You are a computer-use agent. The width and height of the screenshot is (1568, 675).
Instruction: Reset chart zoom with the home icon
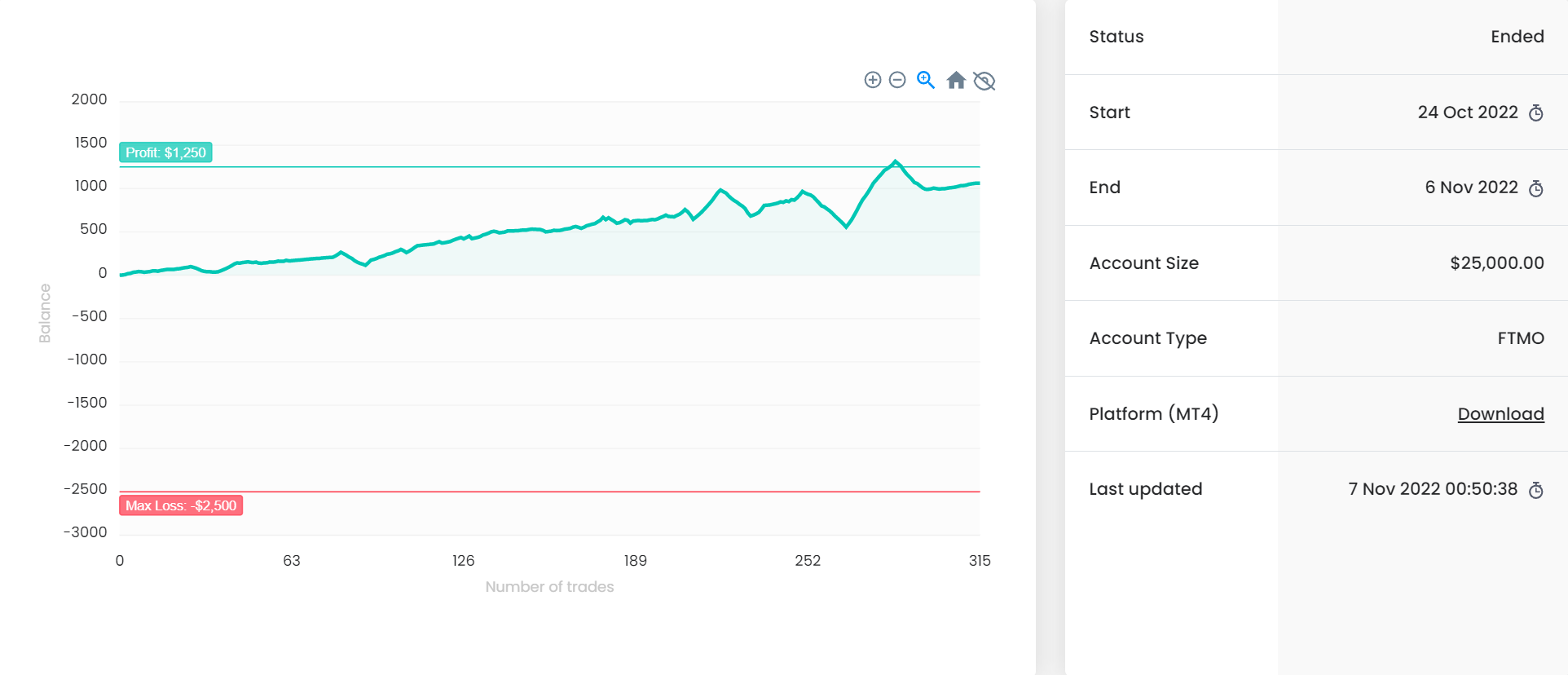[956, 80]
